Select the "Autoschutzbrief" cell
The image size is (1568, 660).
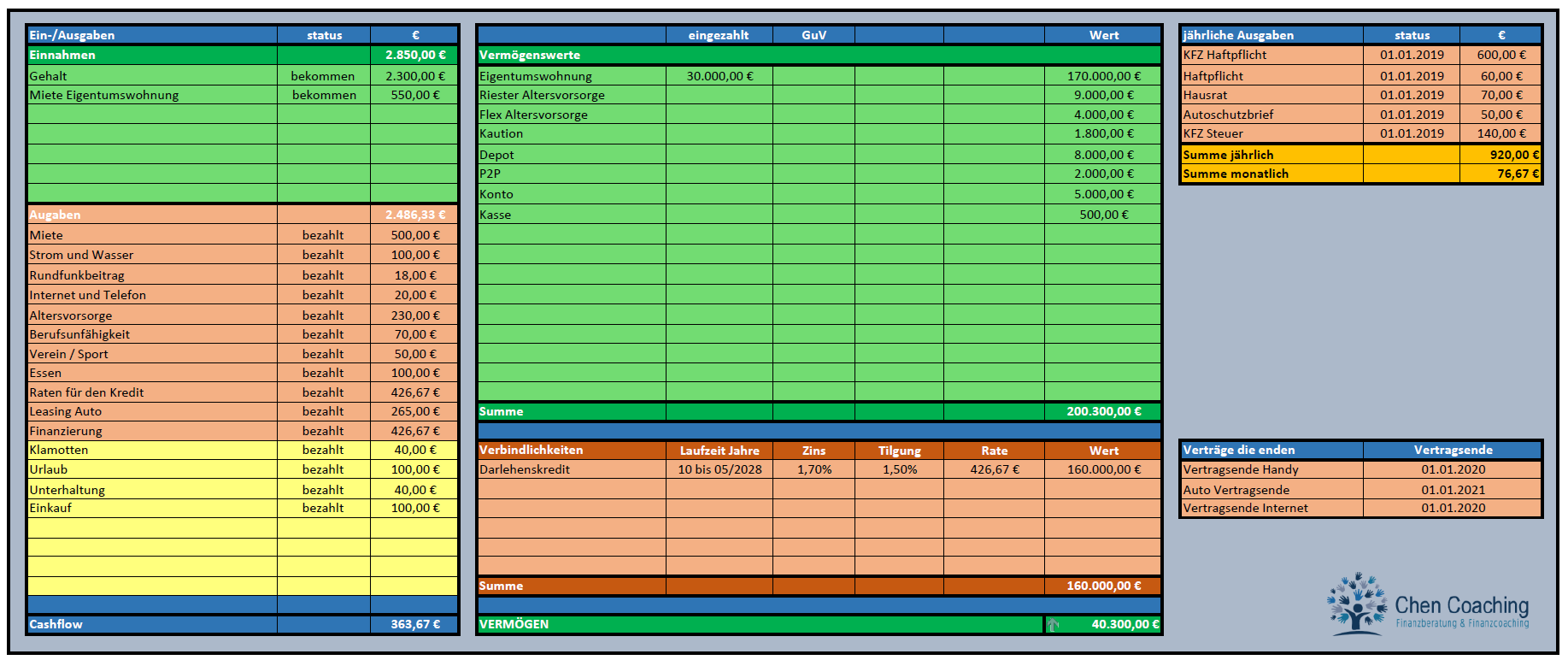[1271, 115]
